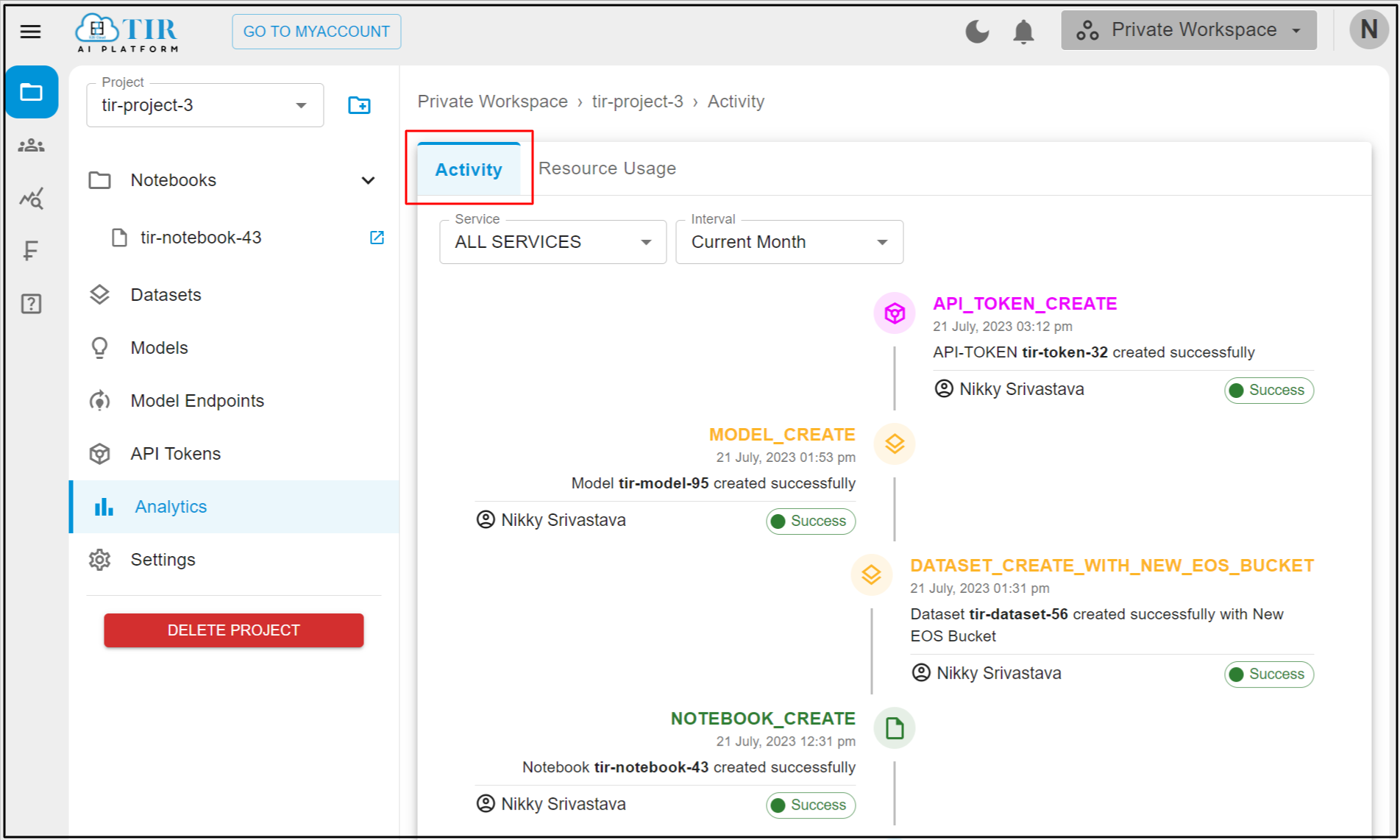Open API Tokens menu item
The height and width of the screenshot is (840, 1400).
tap(175, 454)
